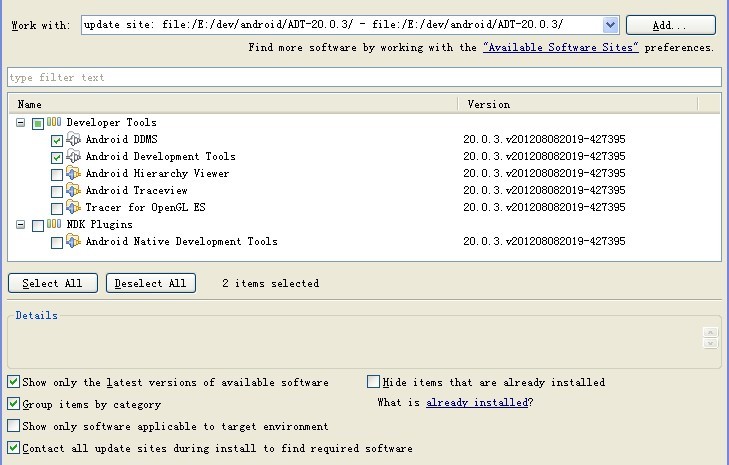
Task: Click the version value of Android Native Development Tools
Action: (x=544, y=241)
